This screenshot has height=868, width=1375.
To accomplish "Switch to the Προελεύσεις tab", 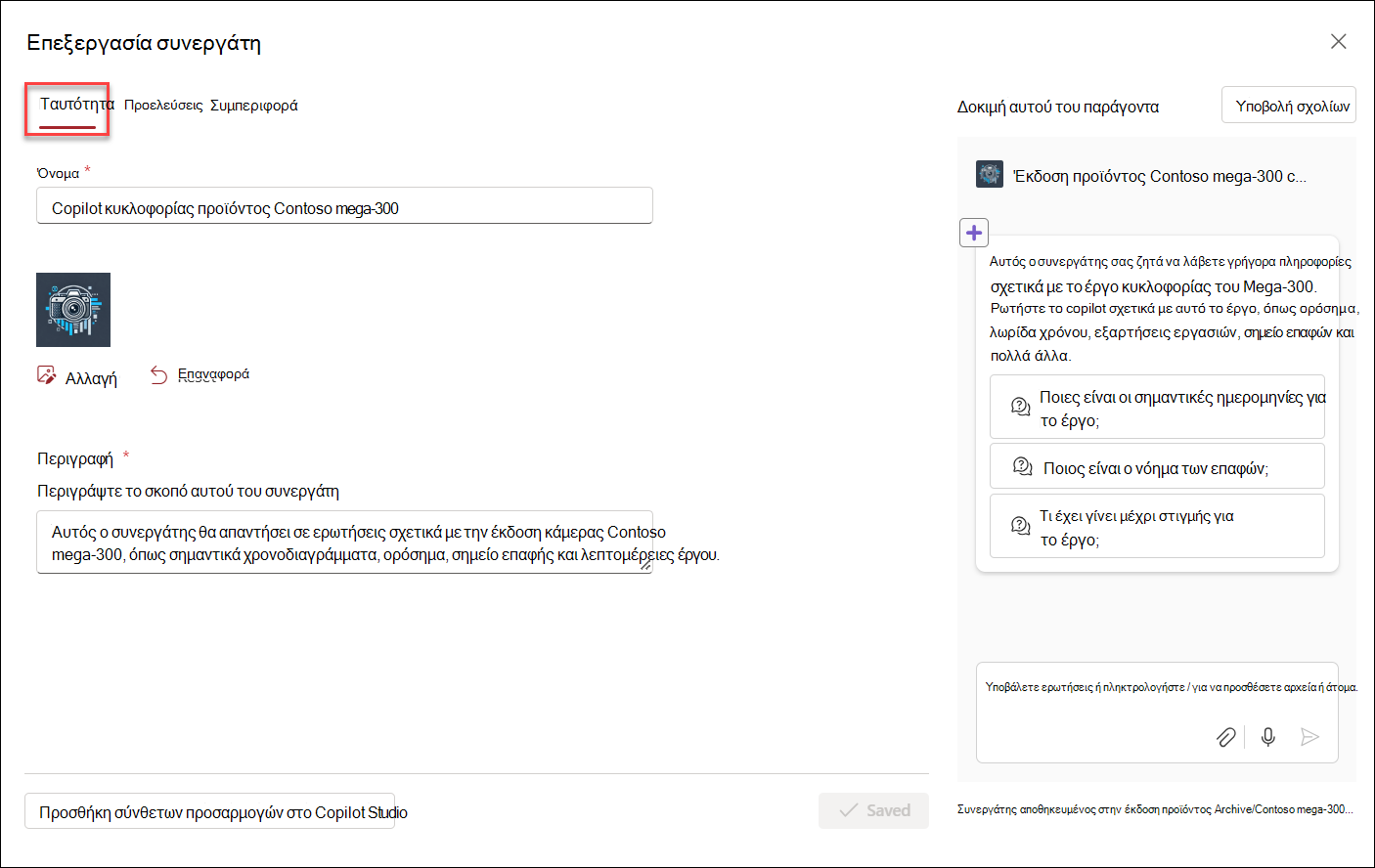I will 163,106.
